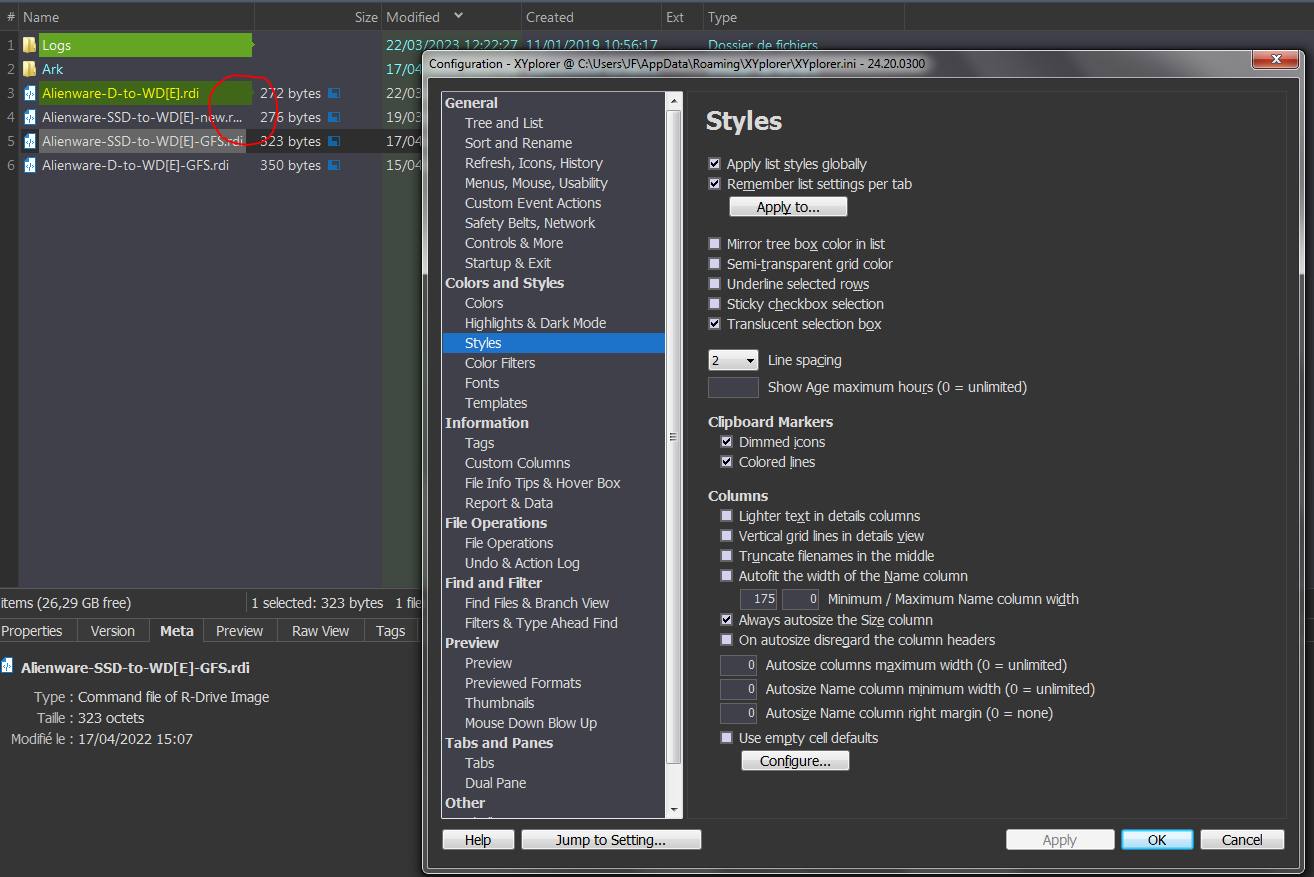
Task: Uncheck Always autosize the Size column
Action: [x=726, y=620]
